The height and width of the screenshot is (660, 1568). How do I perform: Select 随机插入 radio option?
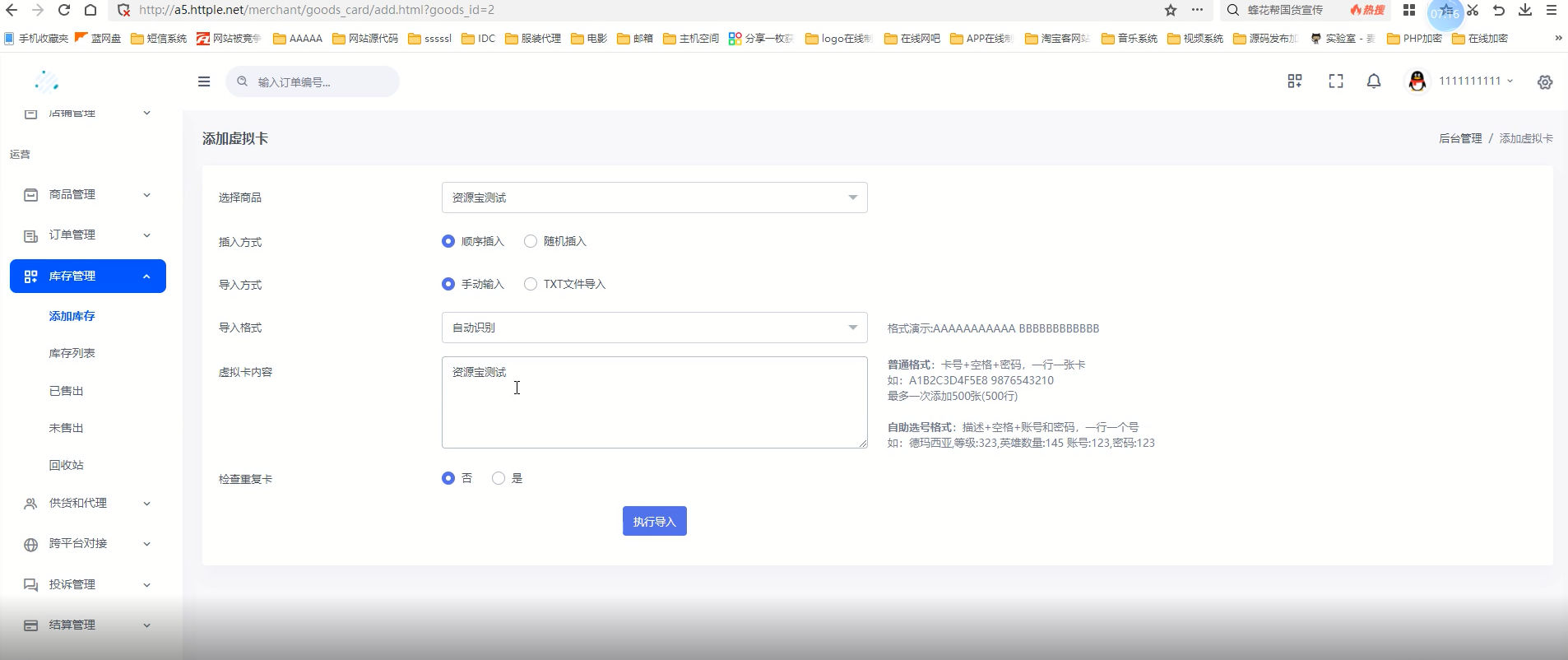(x=531, y=241)
